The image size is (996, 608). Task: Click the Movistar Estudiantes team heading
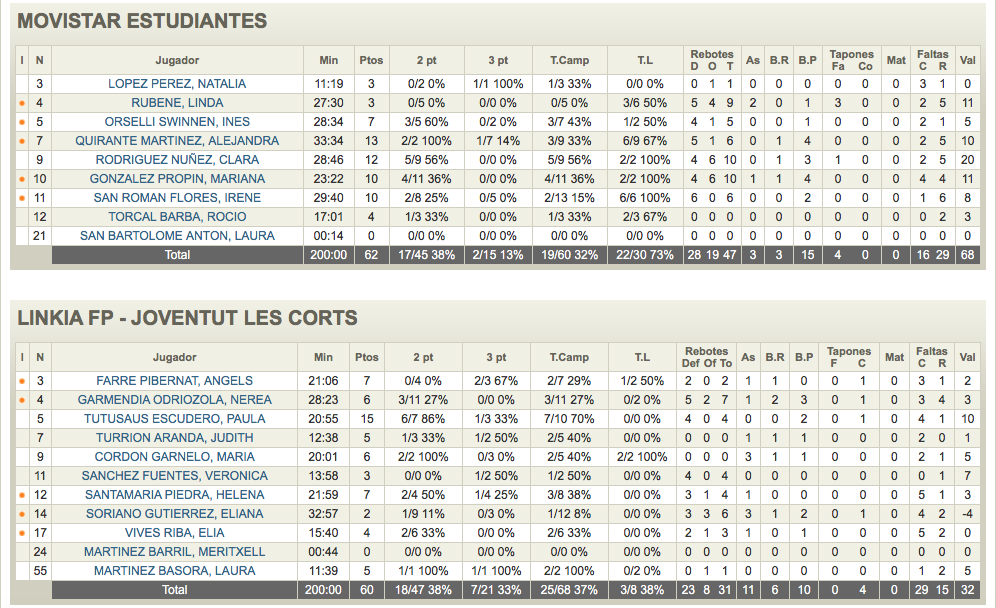[x=142, y=21]
